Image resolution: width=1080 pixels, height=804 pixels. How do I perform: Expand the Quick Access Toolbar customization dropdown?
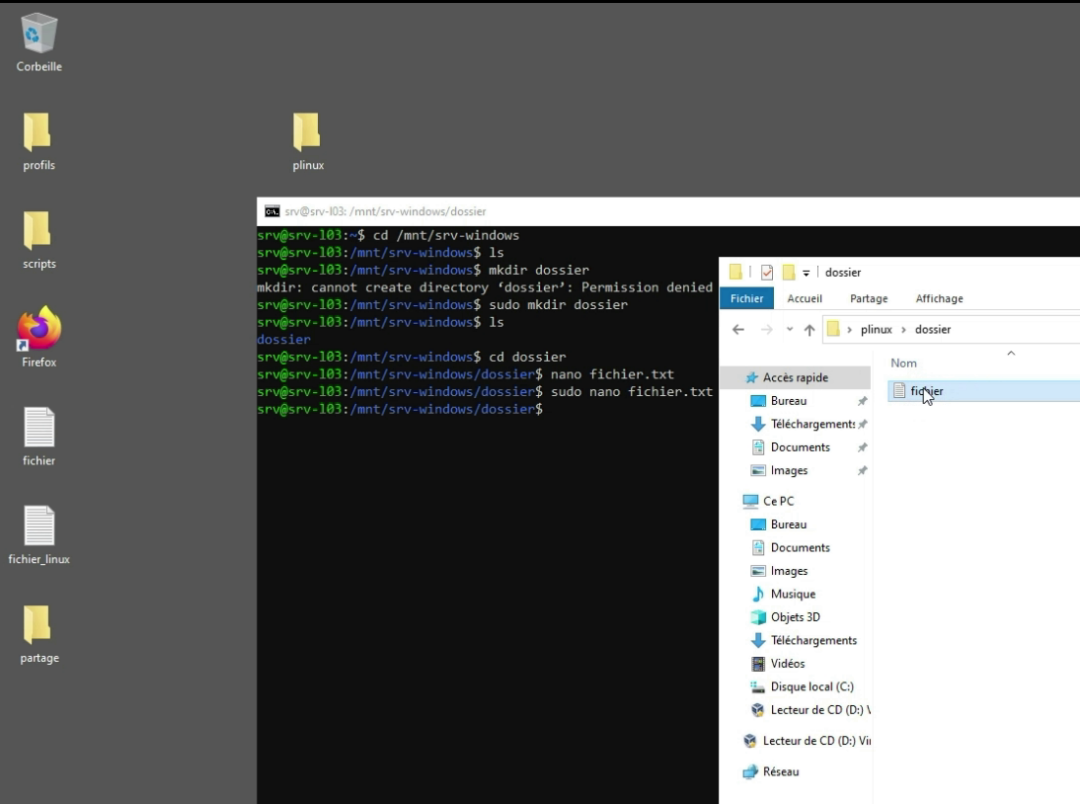tap(806, 272)
